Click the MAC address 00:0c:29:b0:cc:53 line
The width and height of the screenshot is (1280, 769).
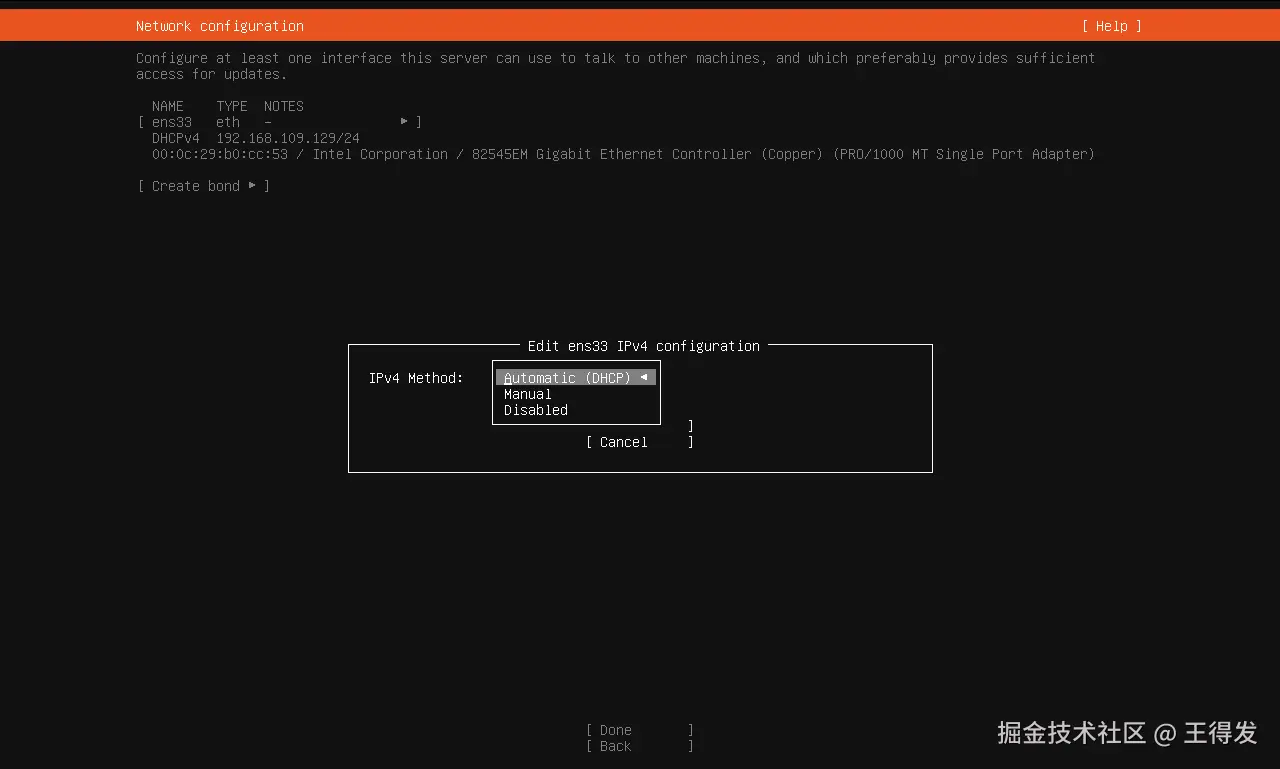click(x=623, y=154)
